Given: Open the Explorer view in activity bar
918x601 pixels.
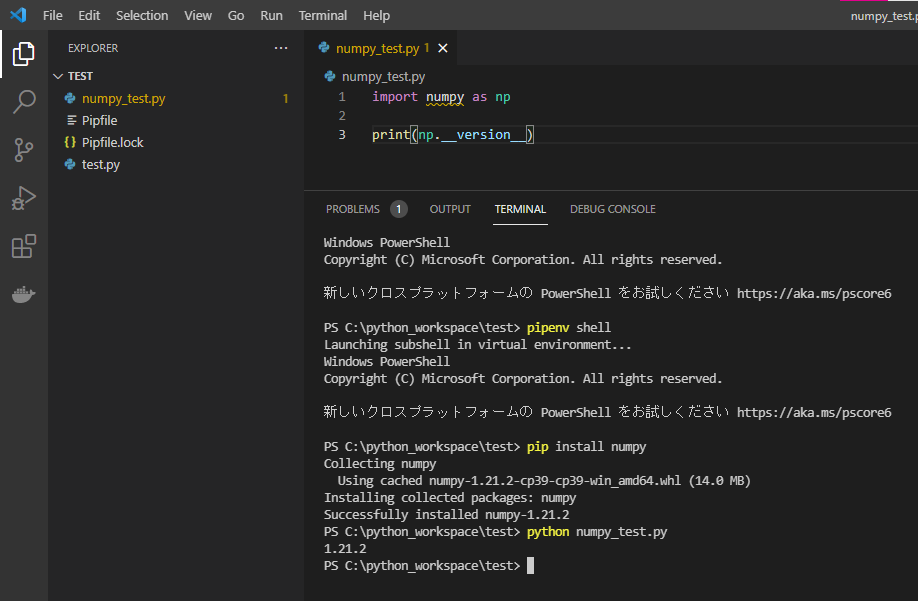Looking at the screenshot, I should click(24, 55).
